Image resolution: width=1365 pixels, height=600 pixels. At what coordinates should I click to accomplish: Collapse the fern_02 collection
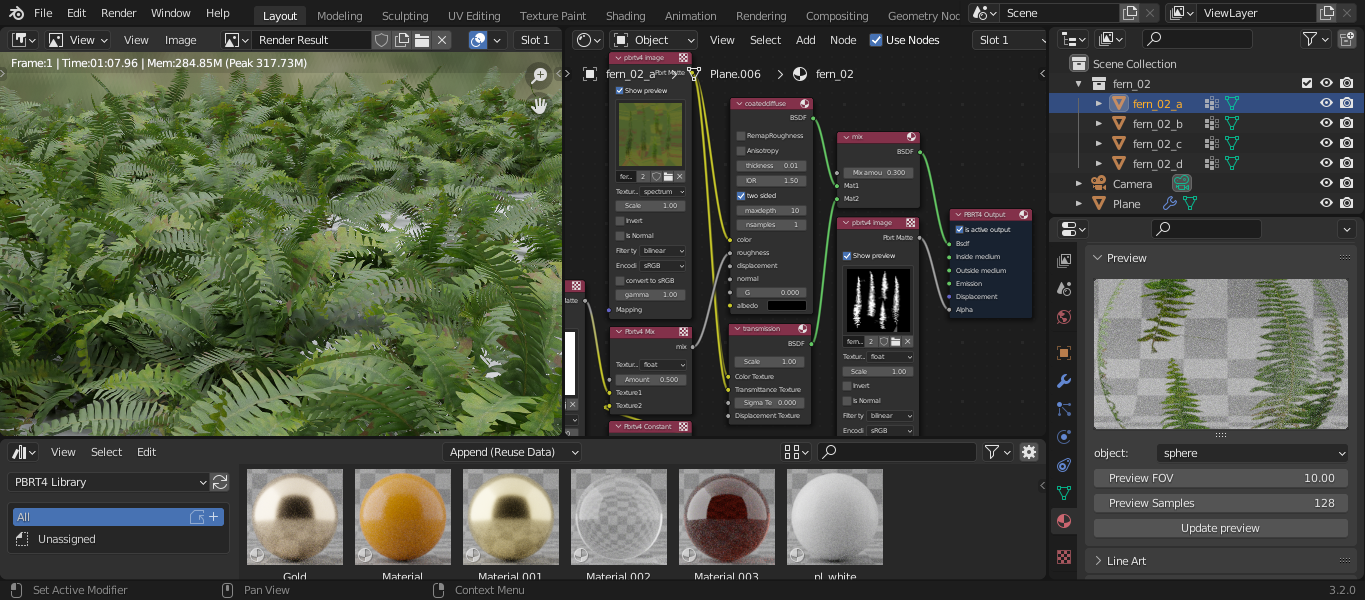[1079, 84]
